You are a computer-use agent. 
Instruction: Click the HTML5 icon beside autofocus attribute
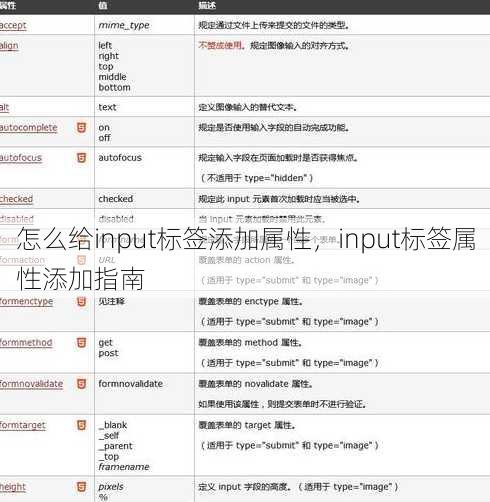(x=81, y=157)
